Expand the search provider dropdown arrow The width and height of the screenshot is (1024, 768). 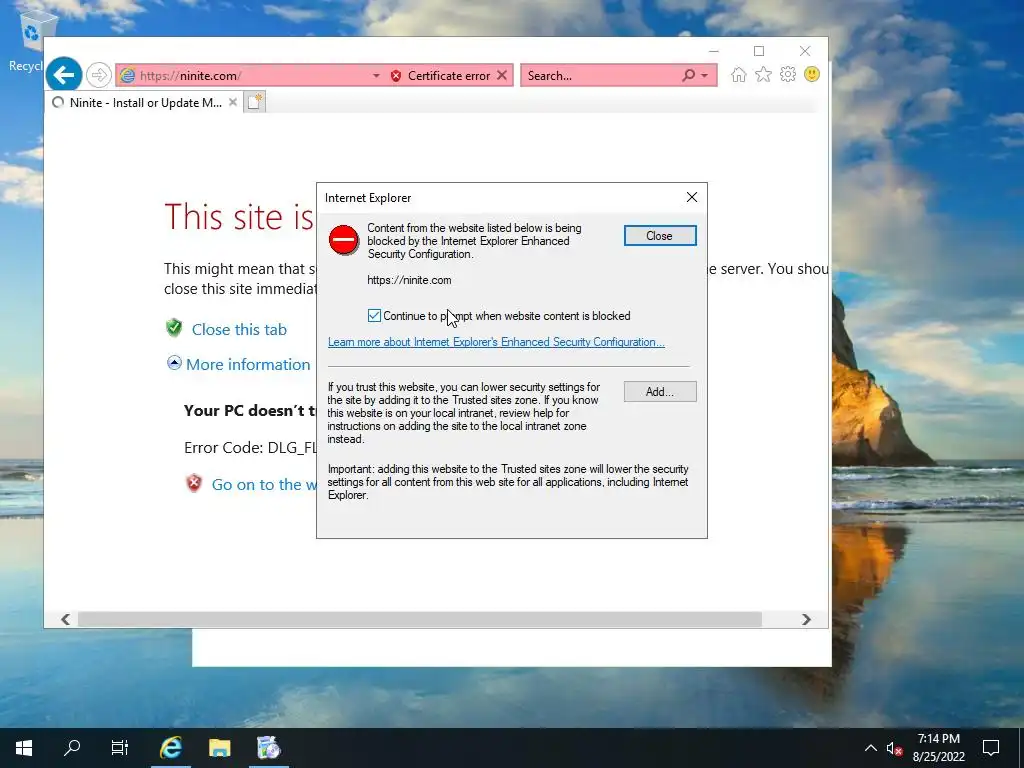(x=705, y=76)
